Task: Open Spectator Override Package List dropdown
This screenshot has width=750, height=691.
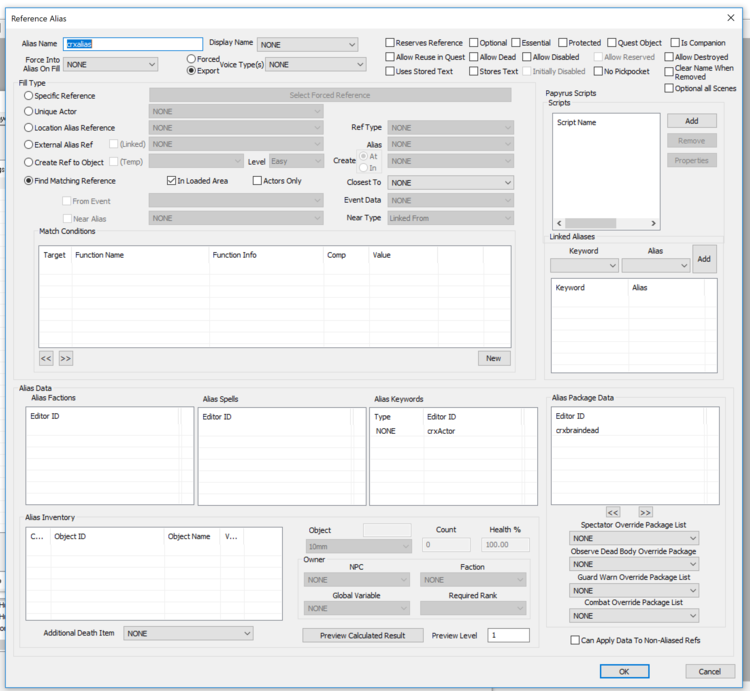Action: pos(634,538)
